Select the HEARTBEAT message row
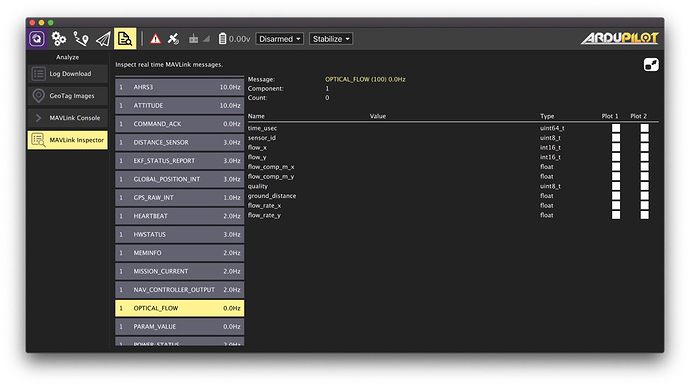This screenshot has height=386, width=690. [180, 216]
